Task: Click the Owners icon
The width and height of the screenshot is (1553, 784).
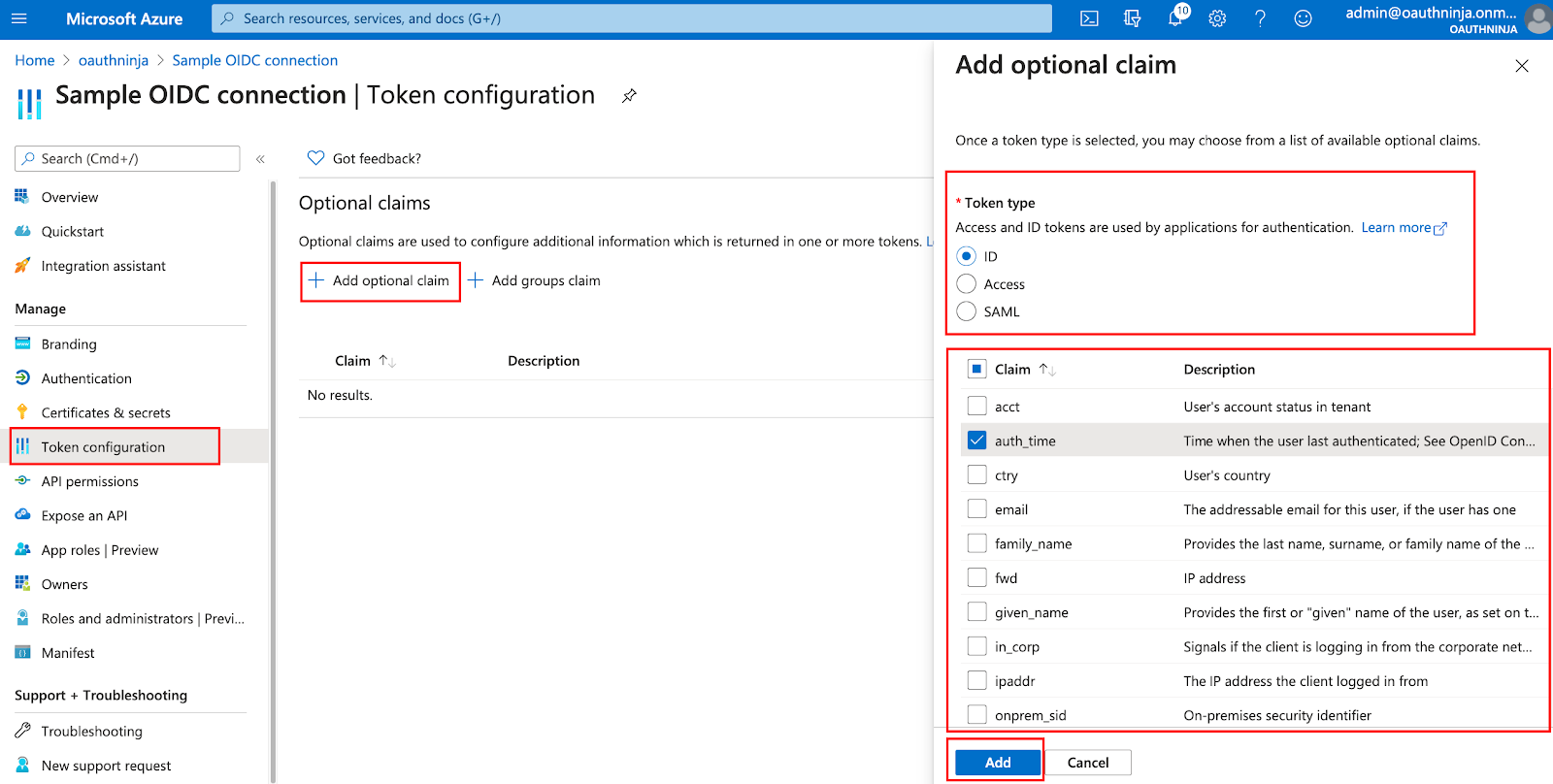Action: (22, 583)
